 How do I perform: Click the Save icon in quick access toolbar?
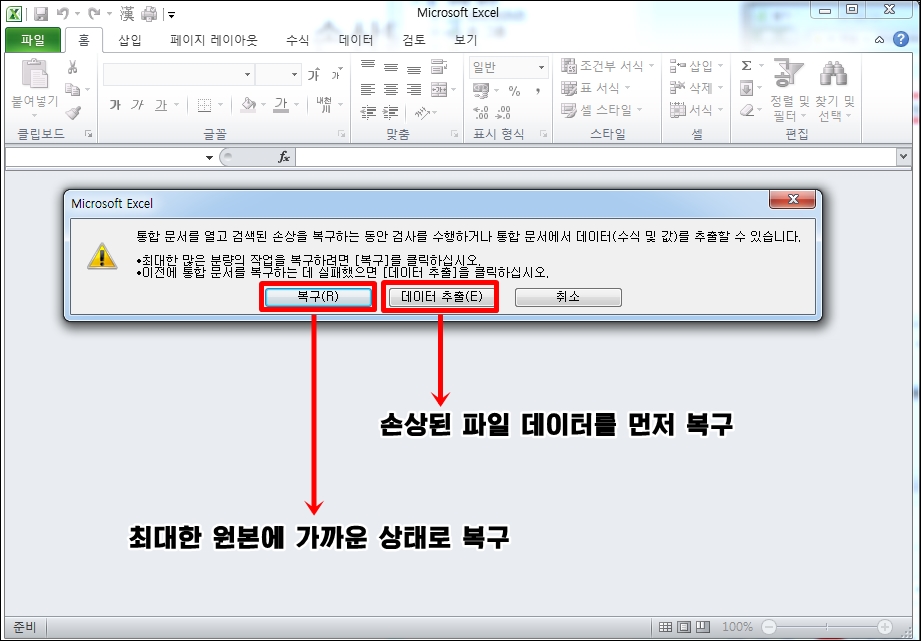point(41,13)
